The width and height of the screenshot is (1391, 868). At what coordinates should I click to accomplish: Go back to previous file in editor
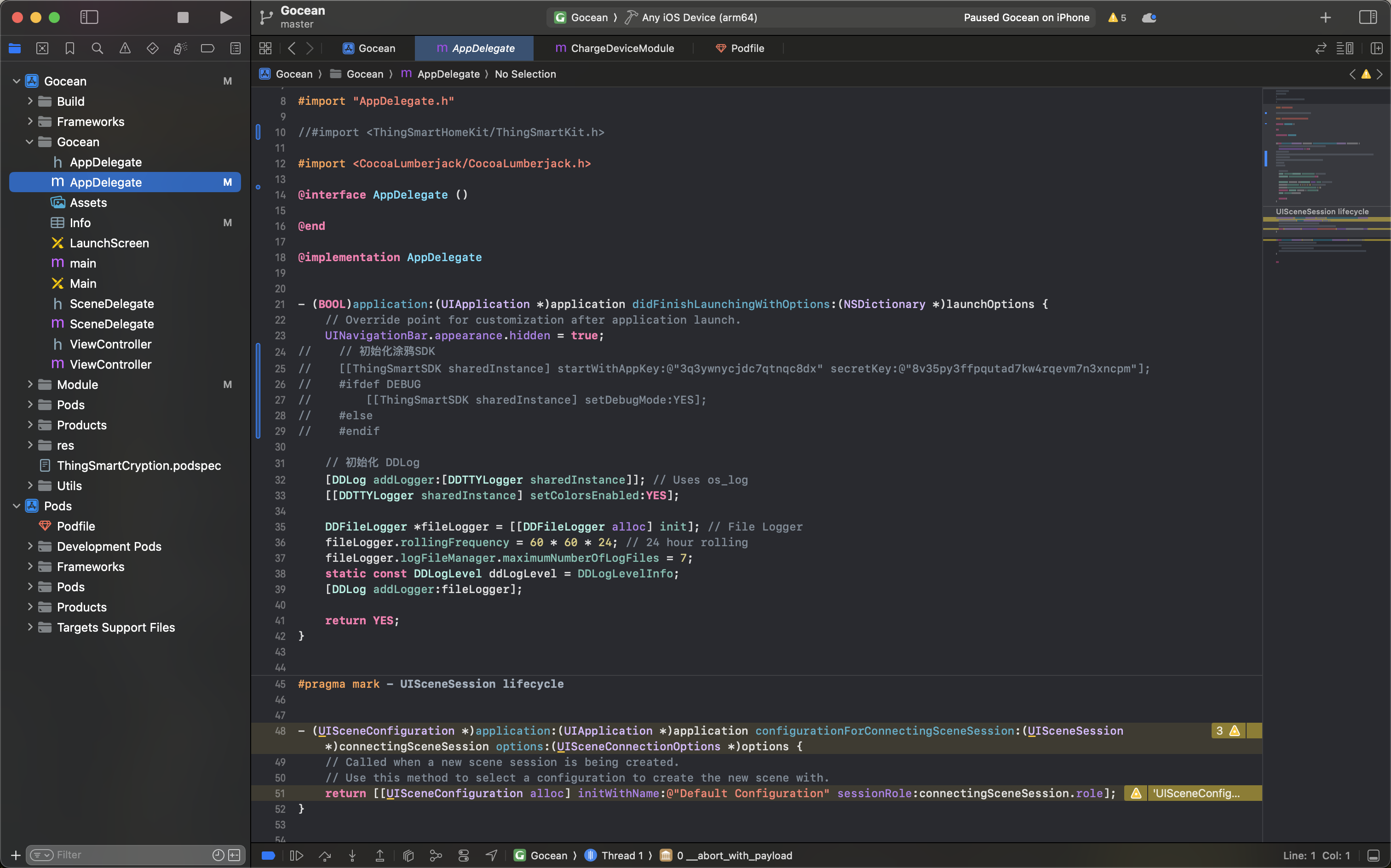click(292, 48)
